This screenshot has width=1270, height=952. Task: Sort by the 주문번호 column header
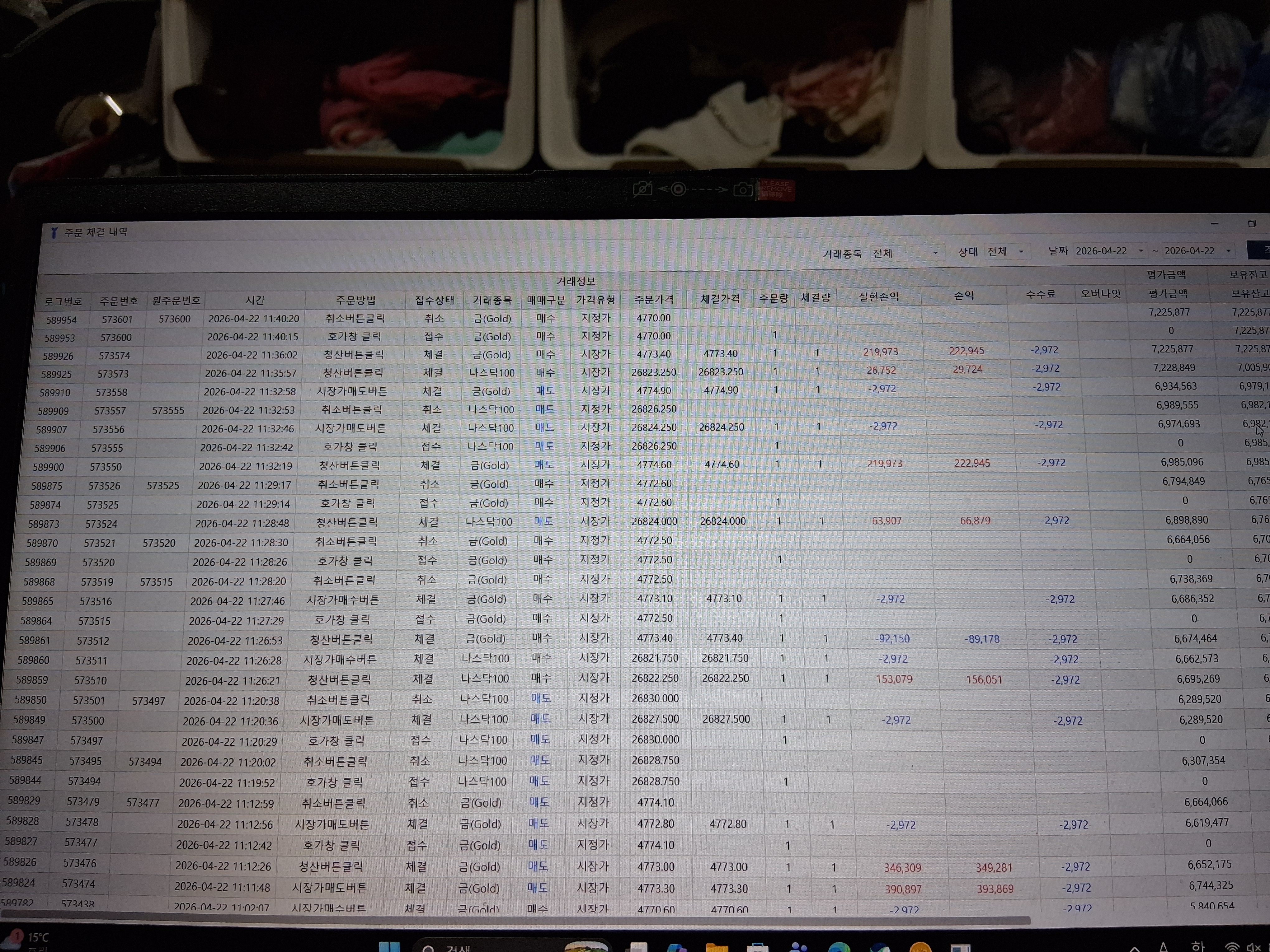[x=119, y=301]
